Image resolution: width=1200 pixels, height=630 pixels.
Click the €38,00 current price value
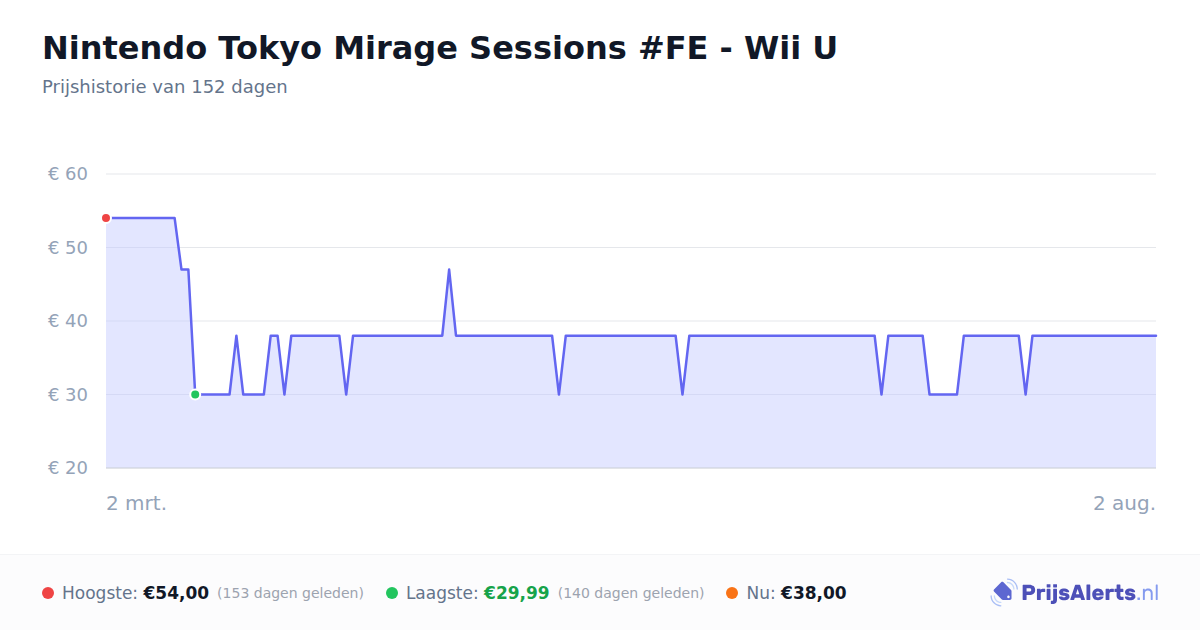pyautogui.click(x=813, y=593)
